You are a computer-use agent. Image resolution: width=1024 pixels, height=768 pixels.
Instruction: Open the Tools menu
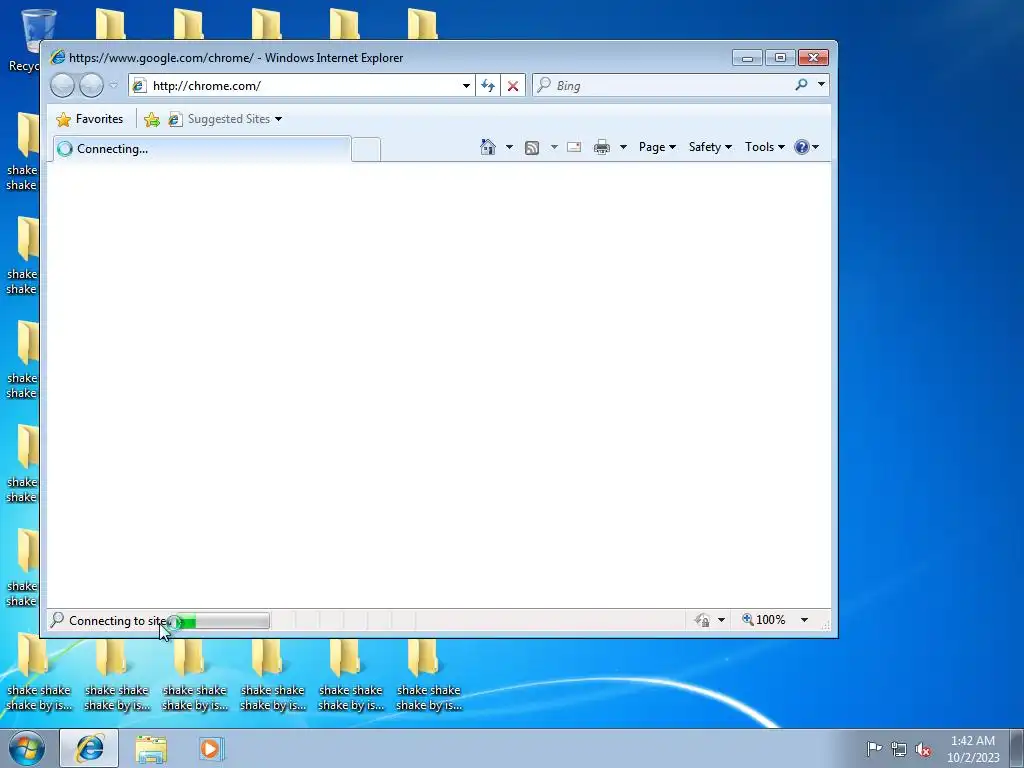765,147
